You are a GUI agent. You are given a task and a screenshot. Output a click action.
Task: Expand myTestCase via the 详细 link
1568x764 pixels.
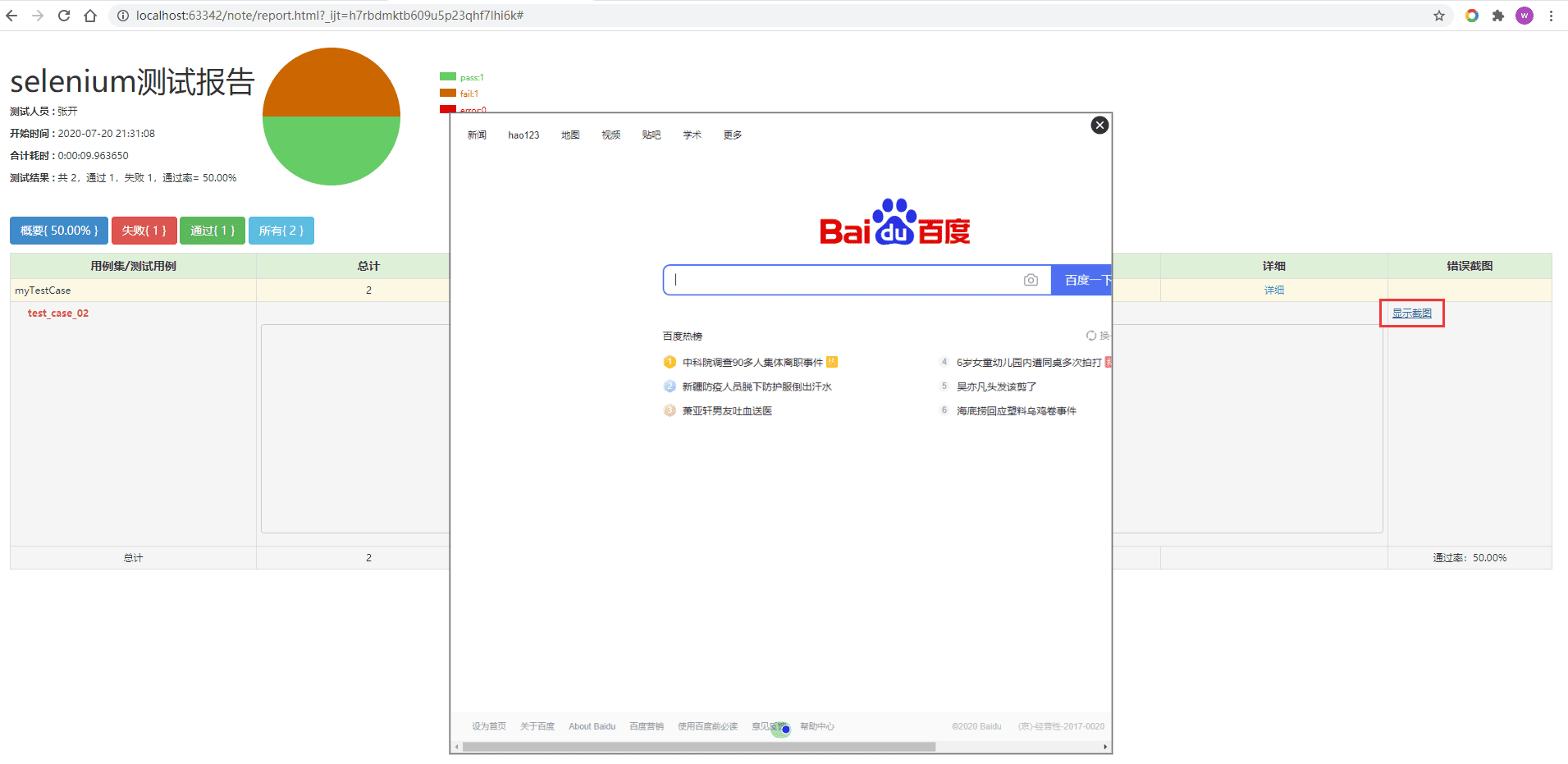(x=1274, y=290)
